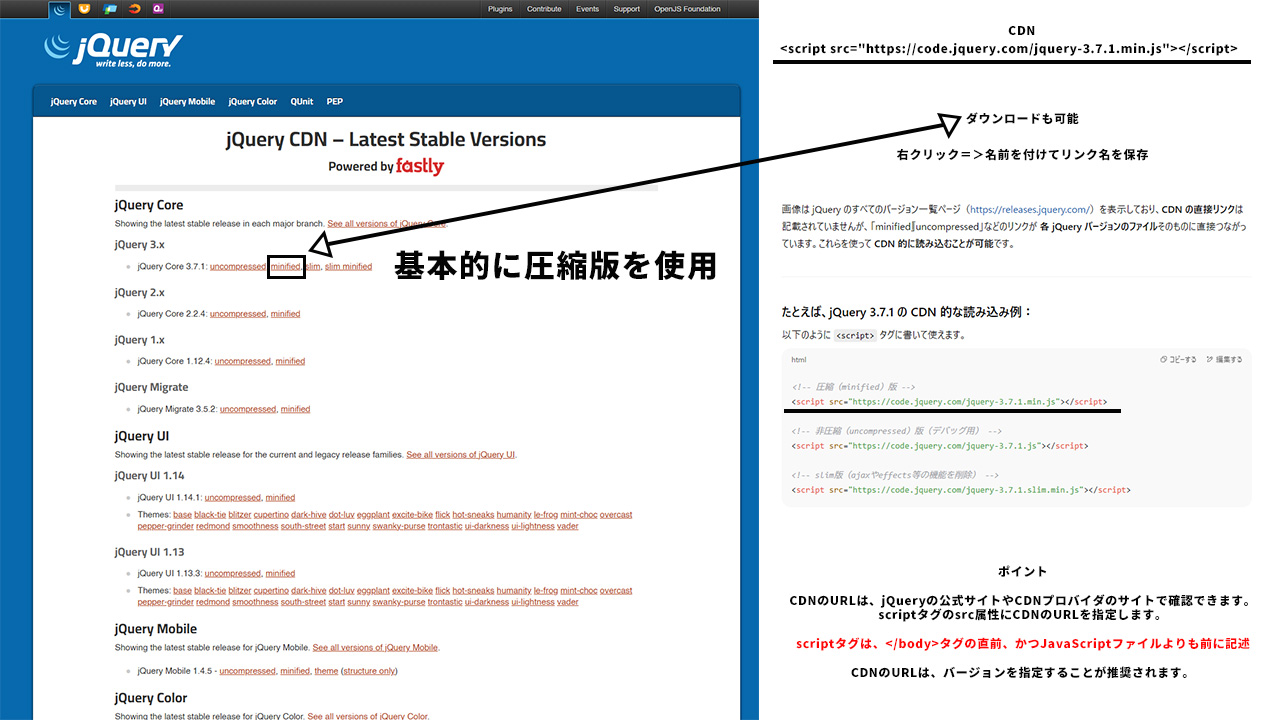Screen dimensions: 1280x720
Task: Switch to the jQuery Mobile navigation tab
Action: [187, 102]
